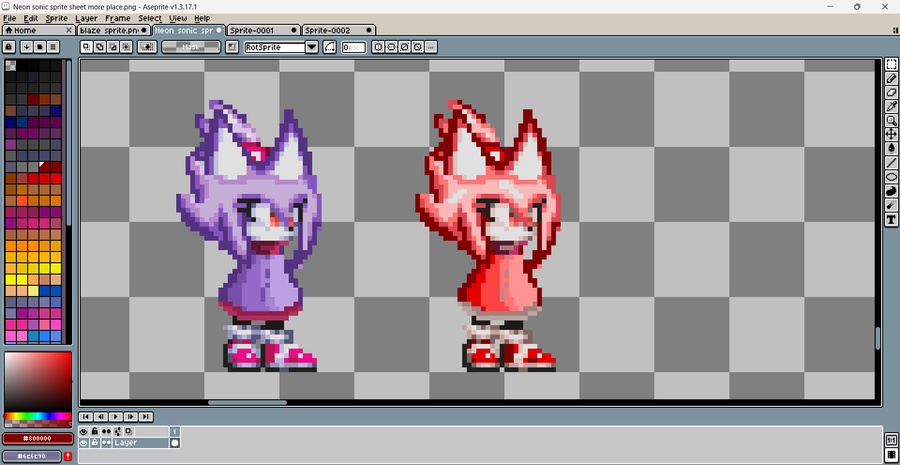Click the background color swatch button

click(x=32, y=456)
